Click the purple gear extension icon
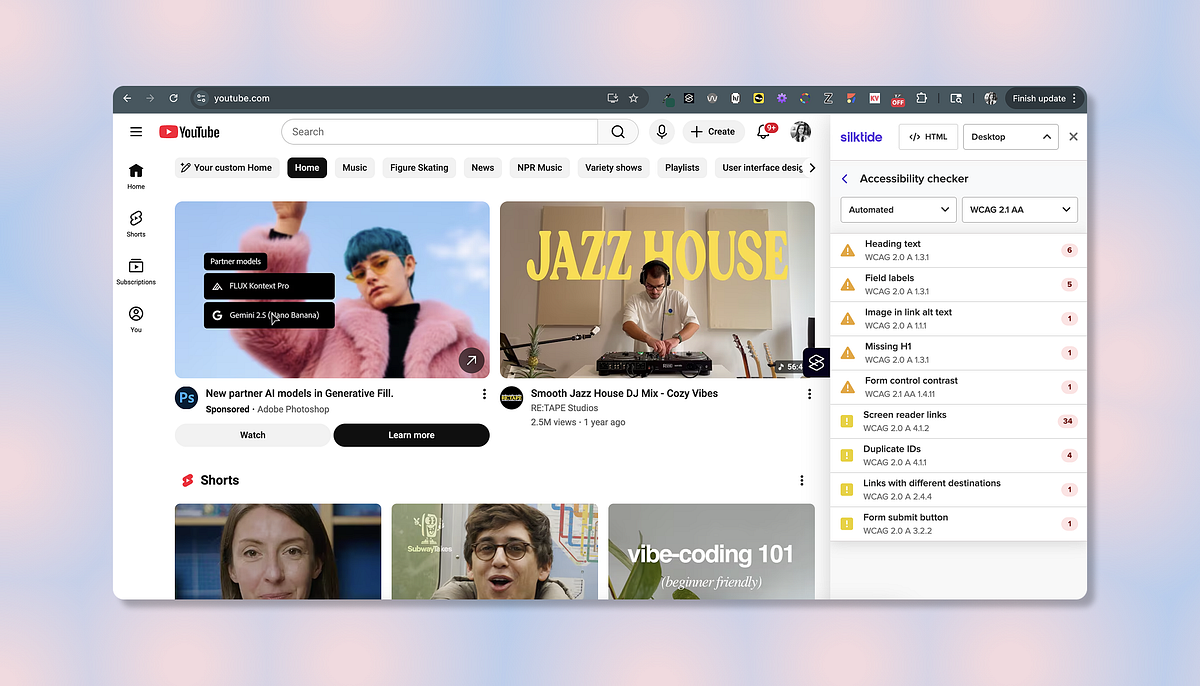The image size is (1200, 686). pos(782,98)
